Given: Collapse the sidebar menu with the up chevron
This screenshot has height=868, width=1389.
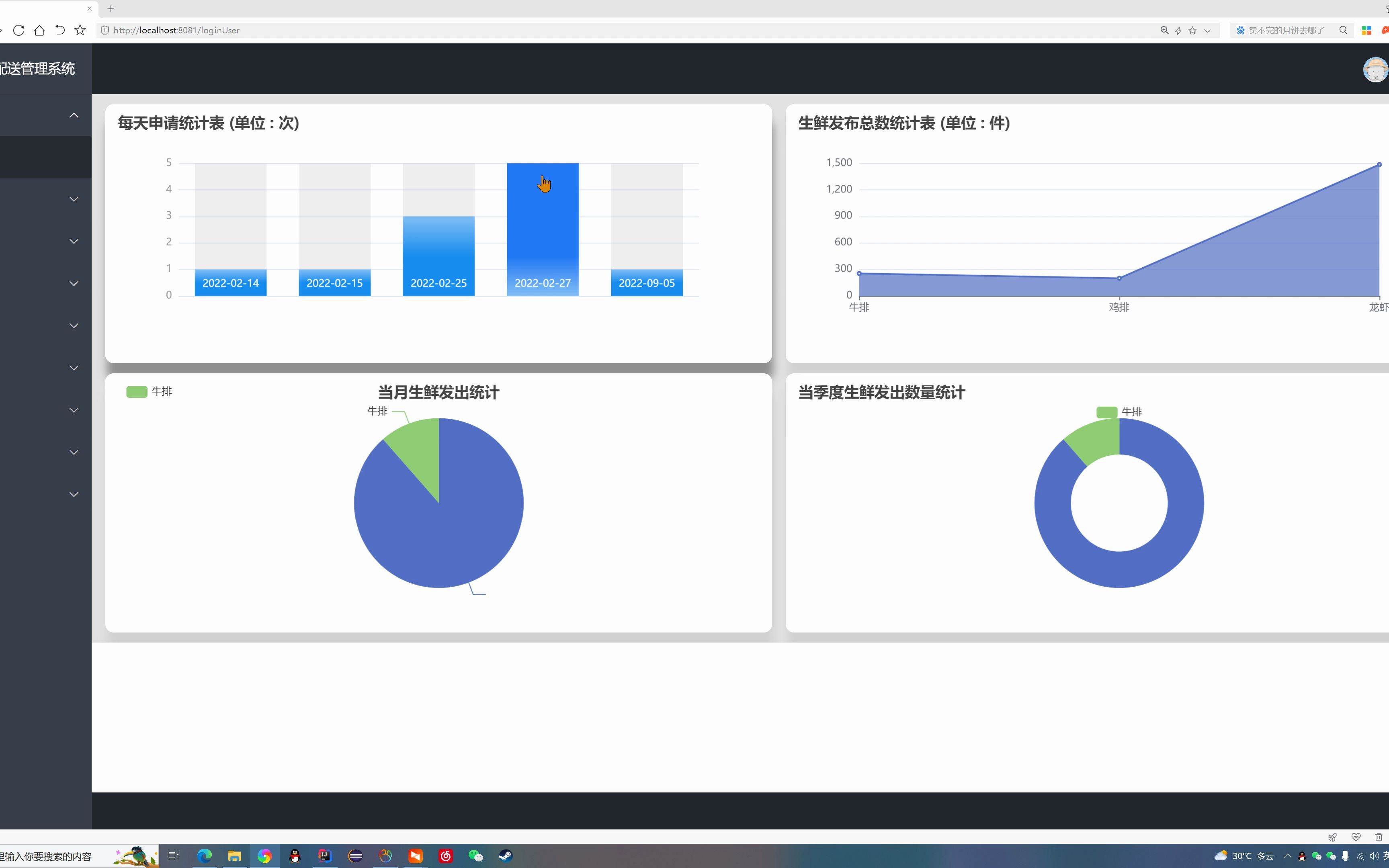Looking at the screenshot, I should click(74, 115).
